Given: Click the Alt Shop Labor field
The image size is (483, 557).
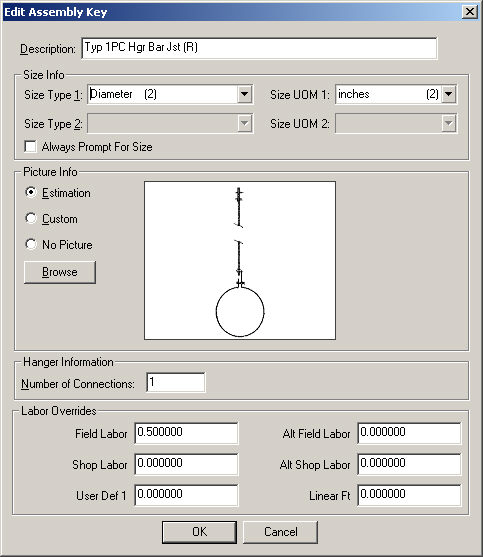Looking at the screenshot, I should click(409, 464).
